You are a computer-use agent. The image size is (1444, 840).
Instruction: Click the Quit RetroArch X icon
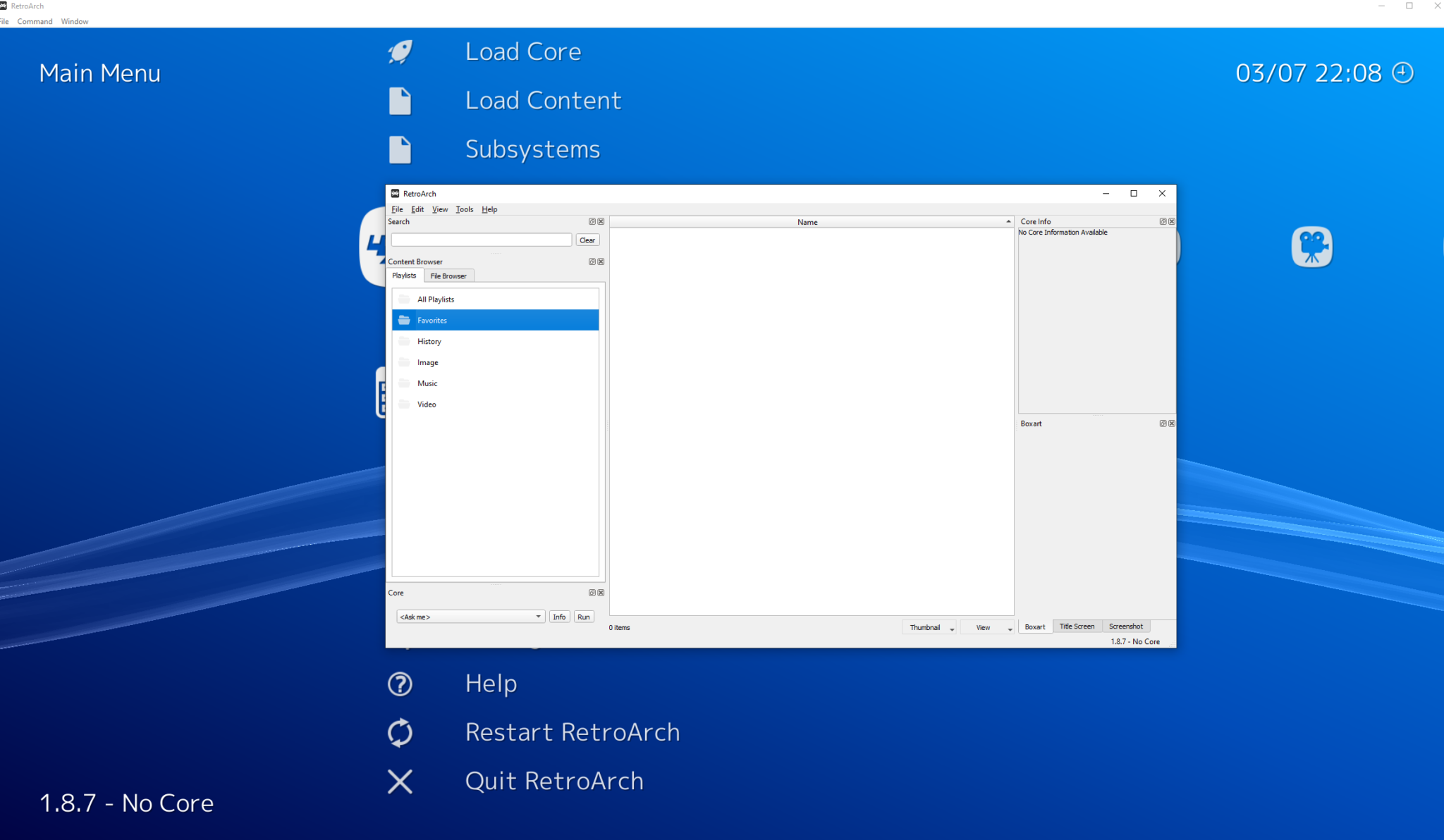click(x=400, y=781)
